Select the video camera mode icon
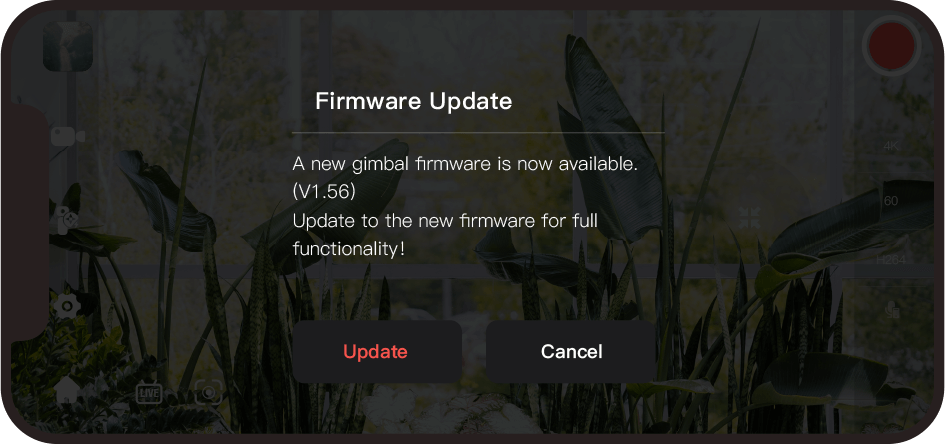 pos(68,136)
